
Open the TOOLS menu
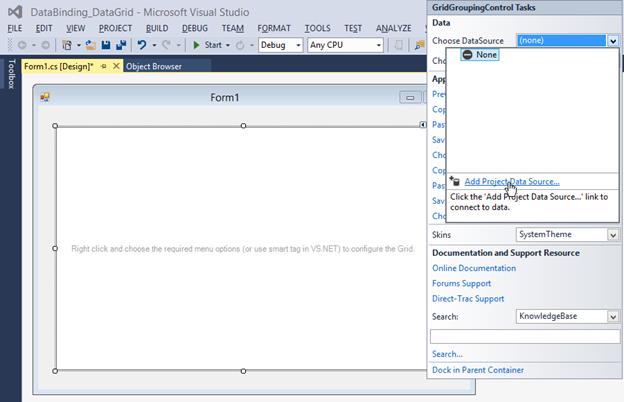point(317,28)
